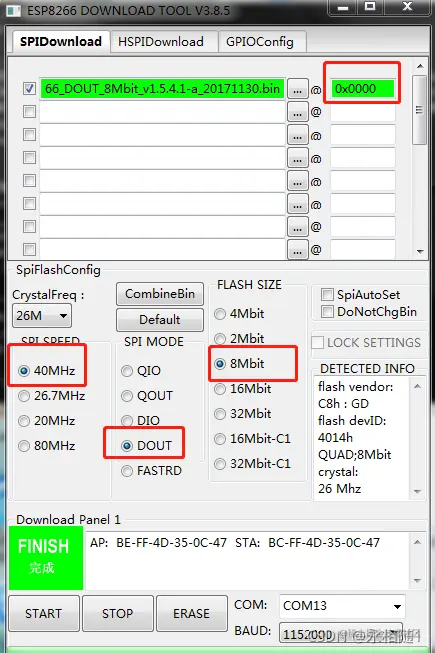Open the CrystalFreq 26M dropdown
This screenshot has height=653, width=435.
42,316
